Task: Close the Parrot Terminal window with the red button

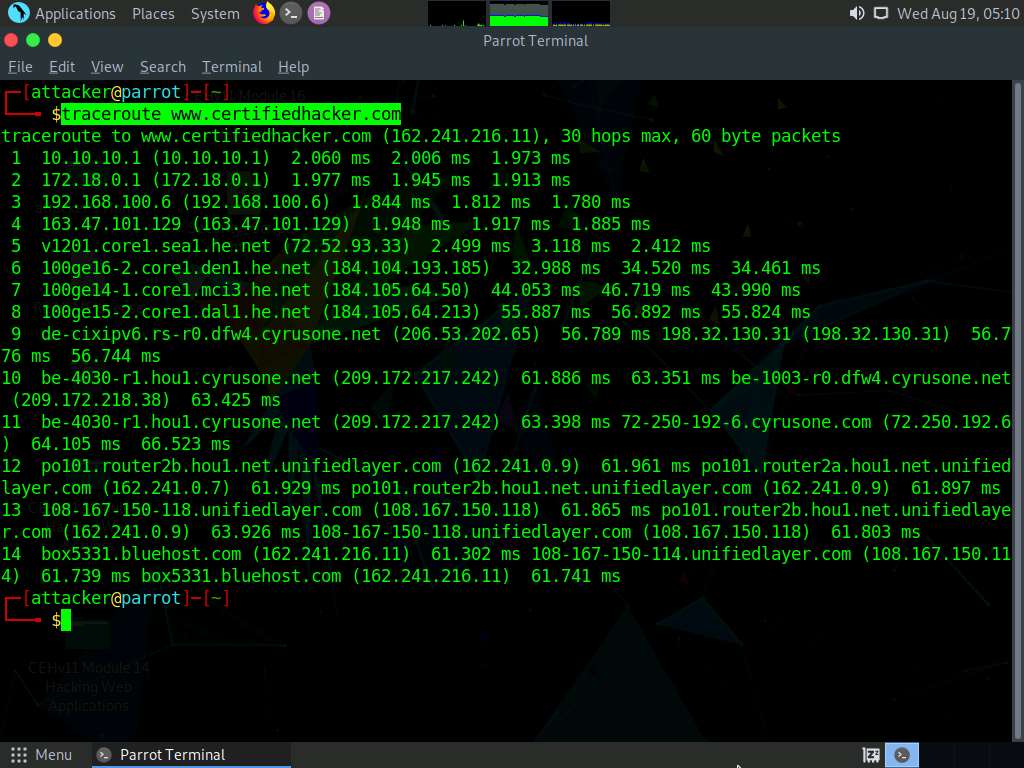Action: tap(10, 40)
